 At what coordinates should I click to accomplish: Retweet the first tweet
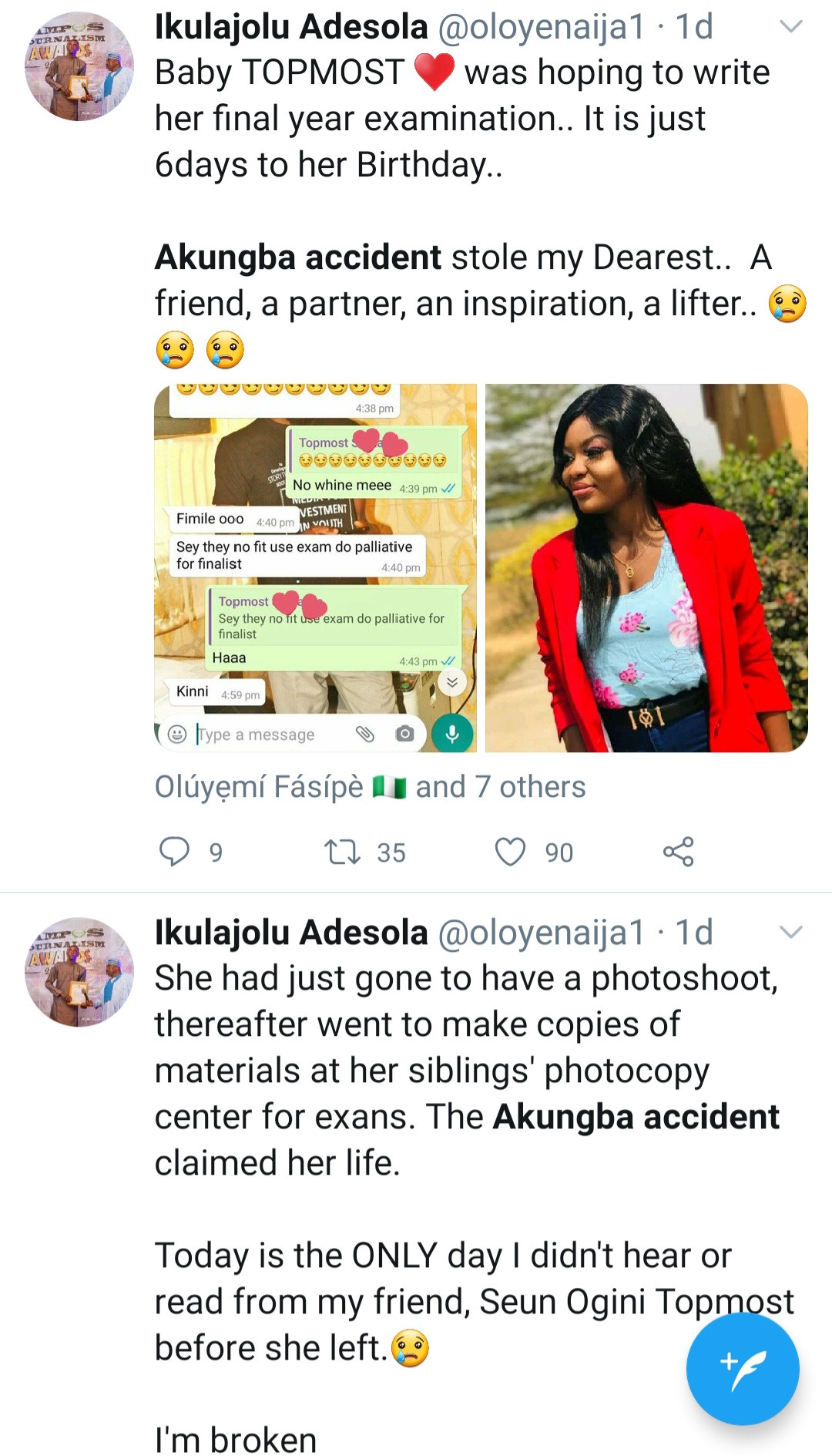[342, 852]
